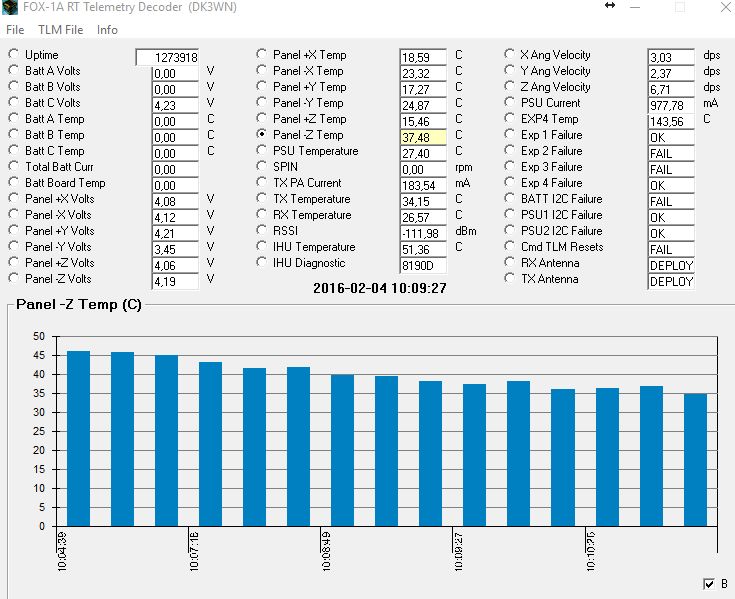Select the Total Batt Curr radio button
Screen dimensions: 735x599
coord(14,166)
